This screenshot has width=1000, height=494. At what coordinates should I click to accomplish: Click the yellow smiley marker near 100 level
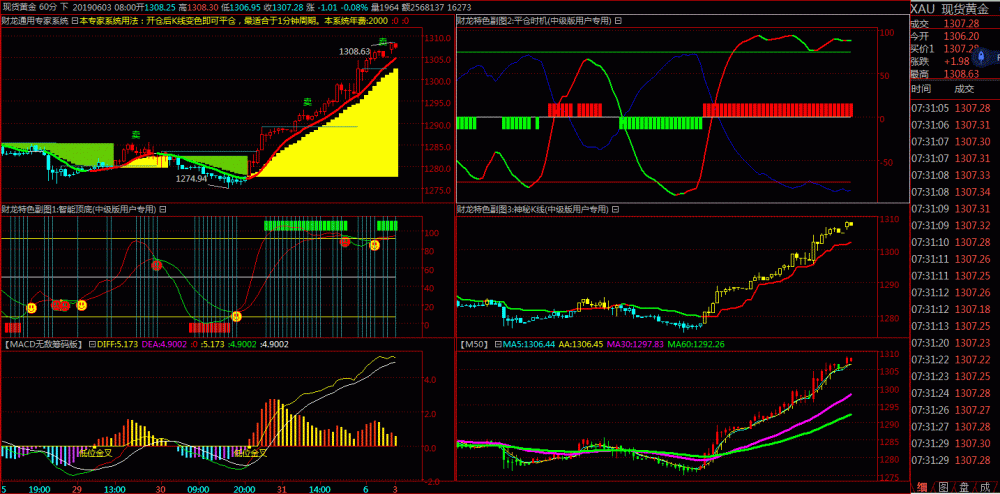(375, 245)
